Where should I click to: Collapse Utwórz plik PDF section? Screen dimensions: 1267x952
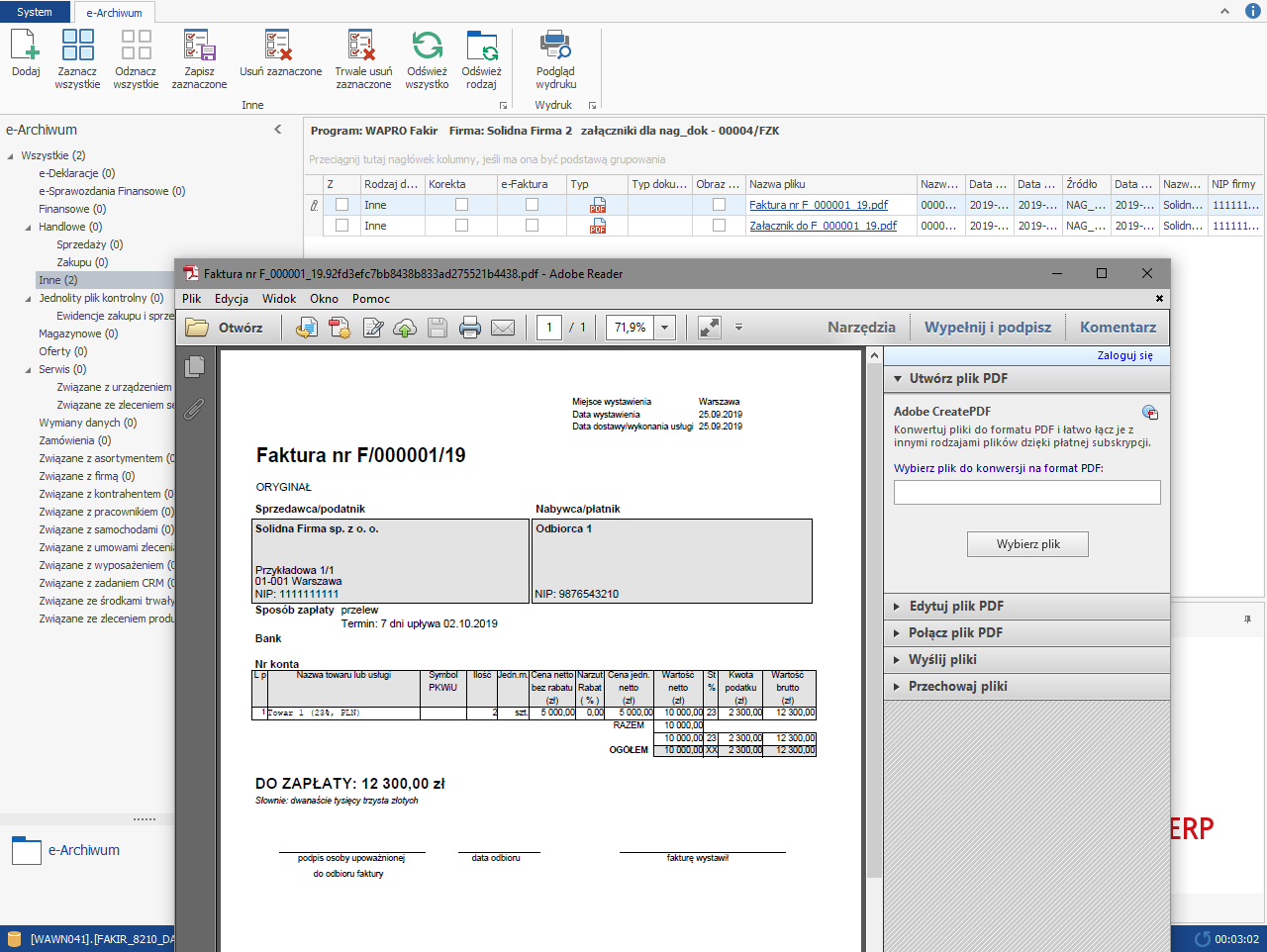tap(1026, 378)
